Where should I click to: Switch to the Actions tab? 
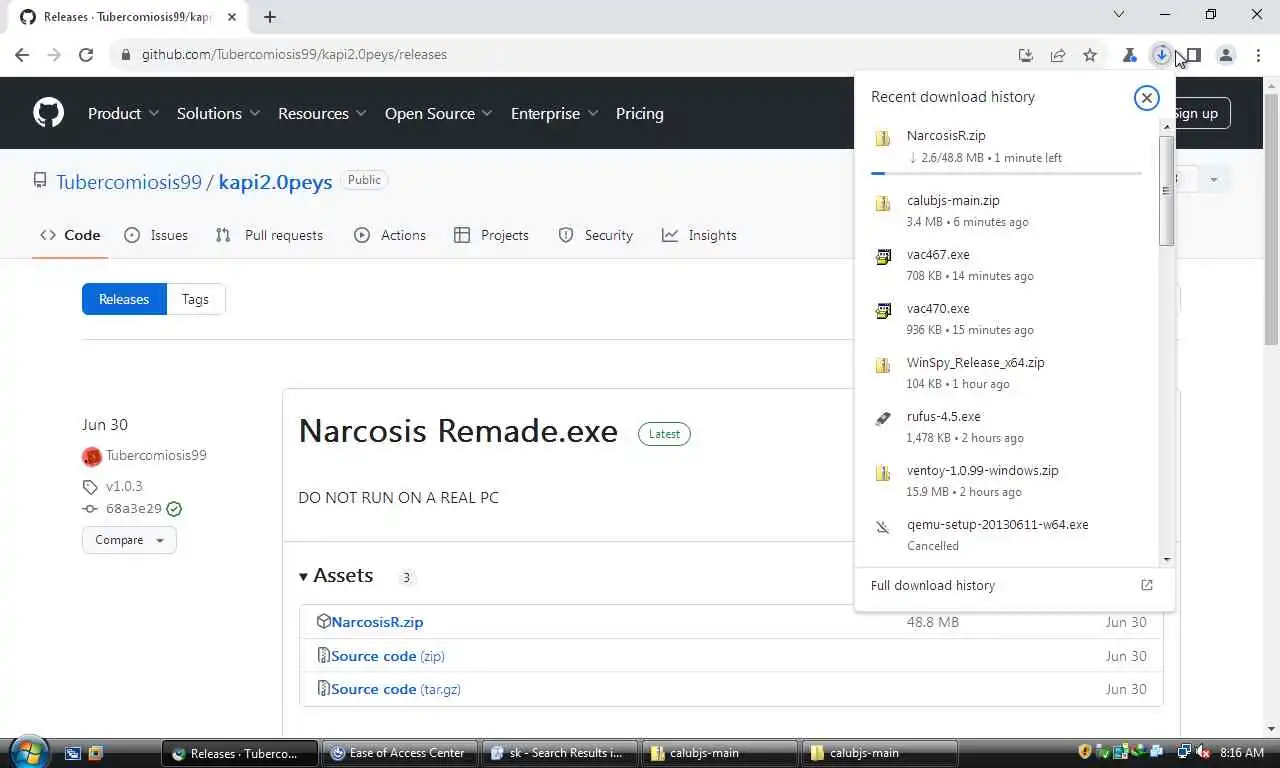390,235
